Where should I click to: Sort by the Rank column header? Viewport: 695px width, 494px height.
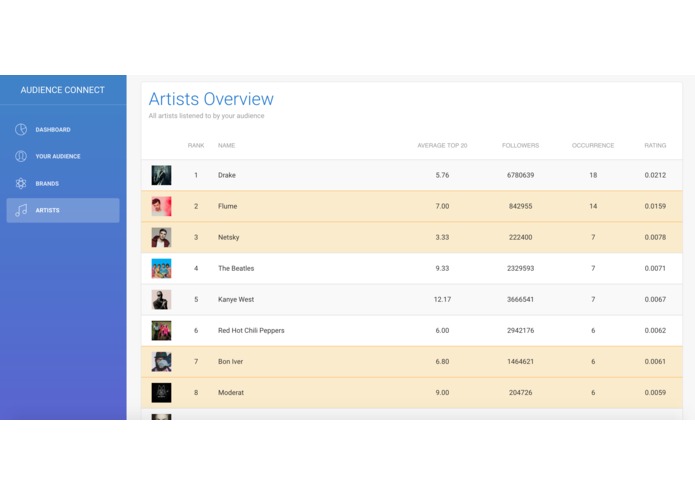(196, 145)
